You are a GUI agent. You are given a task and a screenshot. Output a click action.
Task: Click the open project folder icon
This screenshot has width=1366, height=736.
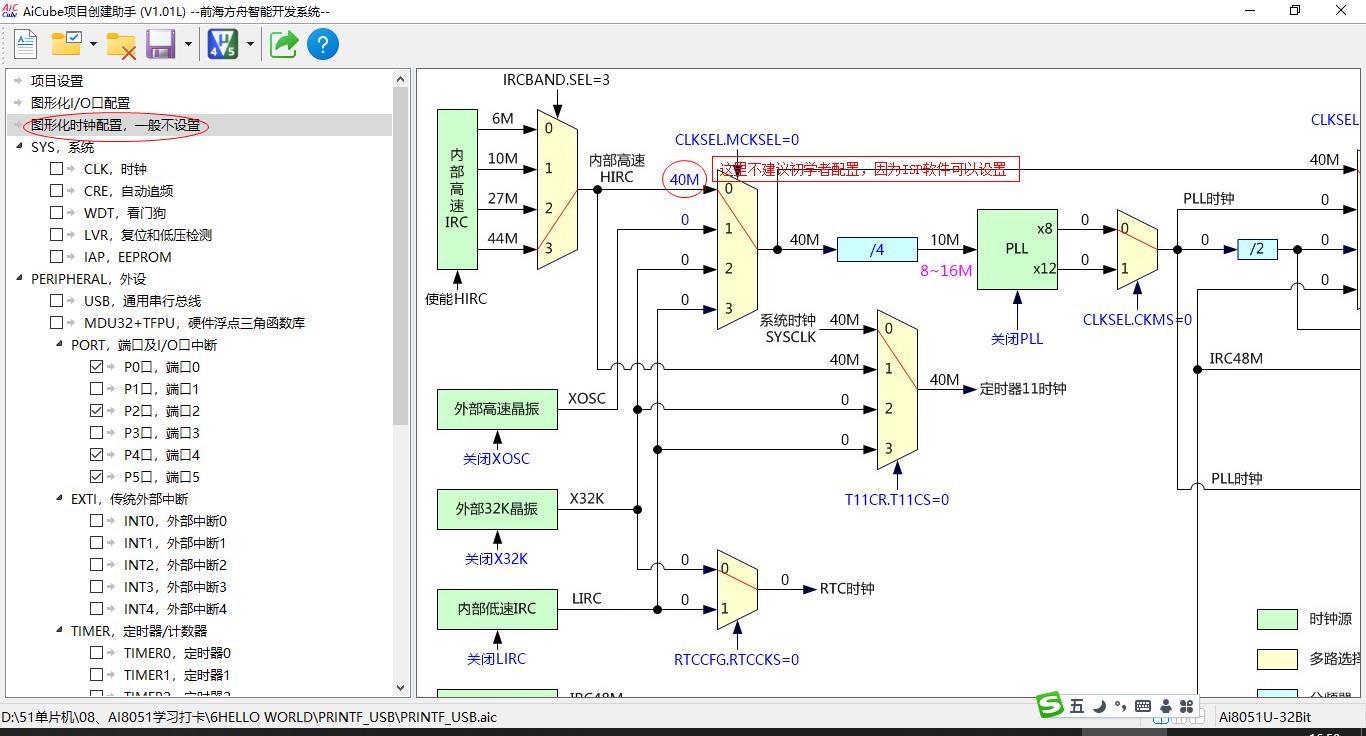click(67, 44)
